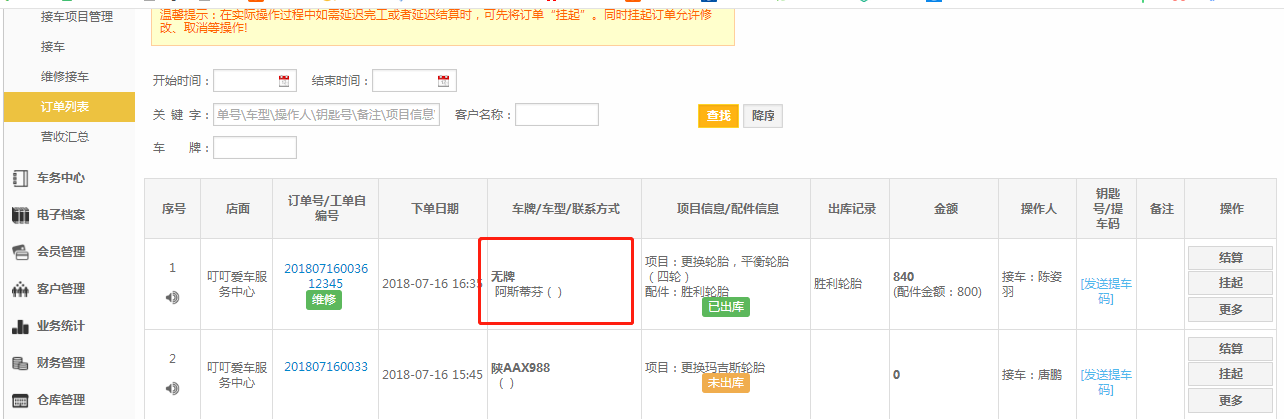Viewport: 1284px width, 419px height.
Task: Open 更多 options for first order
Action: [x=1230, y=309]
